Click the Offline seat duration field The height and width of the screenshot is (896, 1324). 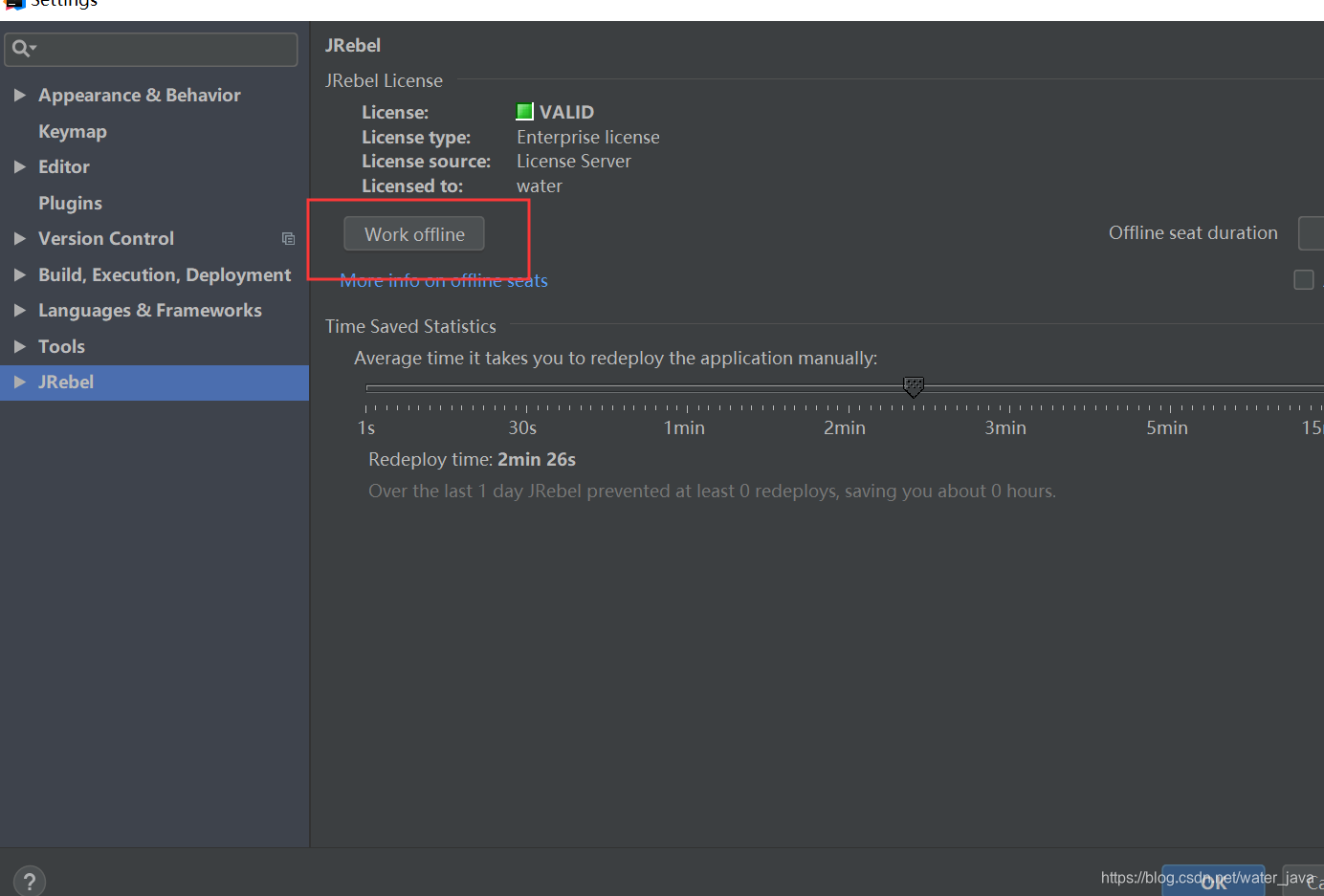(x=1312, y=233)
